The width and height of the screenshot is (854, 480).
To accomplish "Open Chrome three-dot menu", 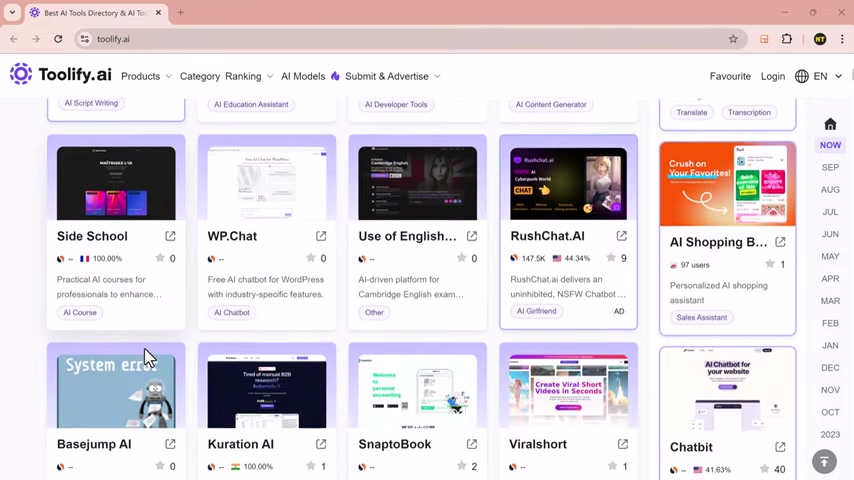I will click(842, 39).
